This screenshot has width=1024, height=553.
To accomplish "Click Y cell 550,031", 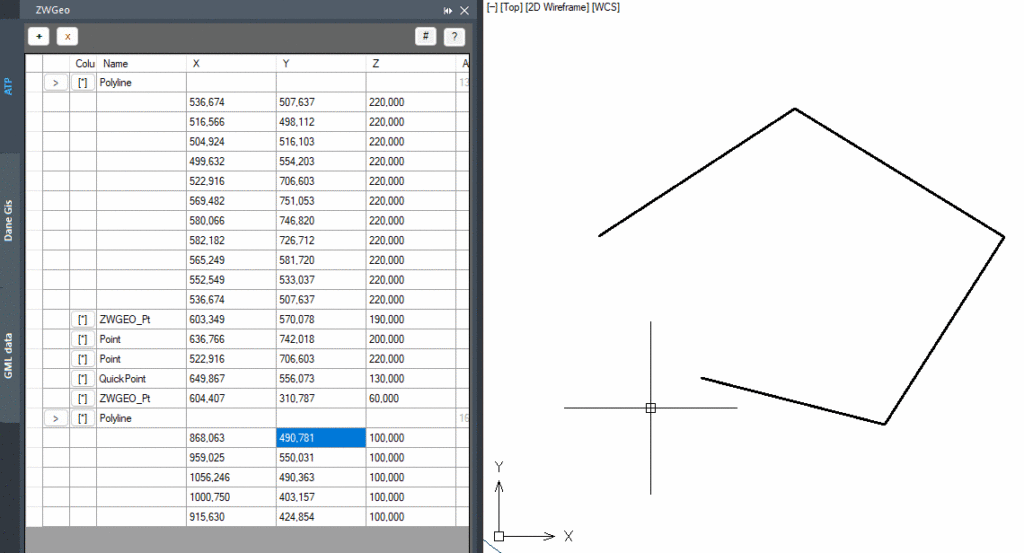I will [x=321, y=458].
